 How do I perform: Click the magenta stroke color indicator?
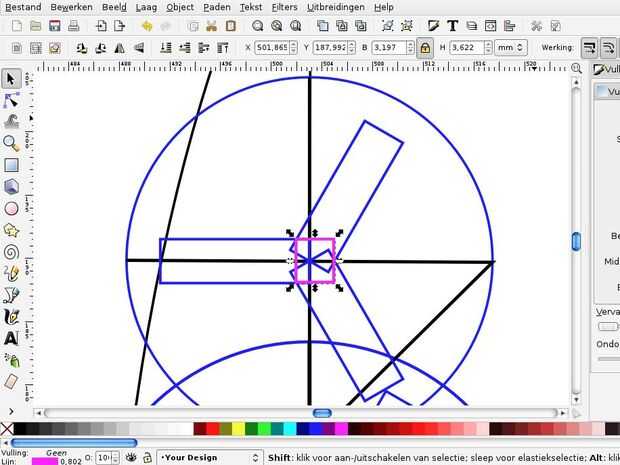pos(45,461)
